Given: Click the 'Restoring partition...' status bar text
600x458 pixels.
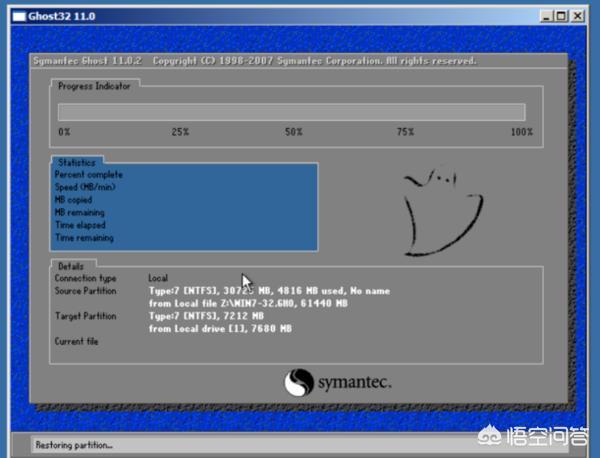Looking at the screenshot, I should click(74, 445).
